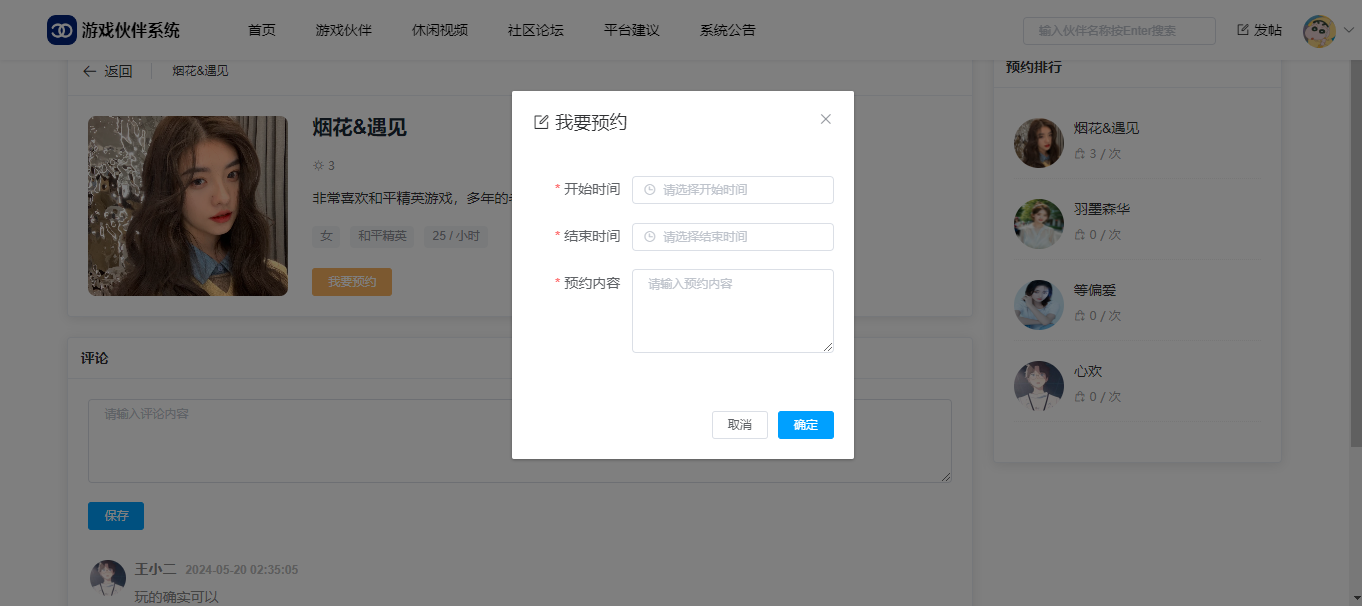Click the star rating icon showing 3
The width and height of the screenshot is (1362, 606).
318,165
